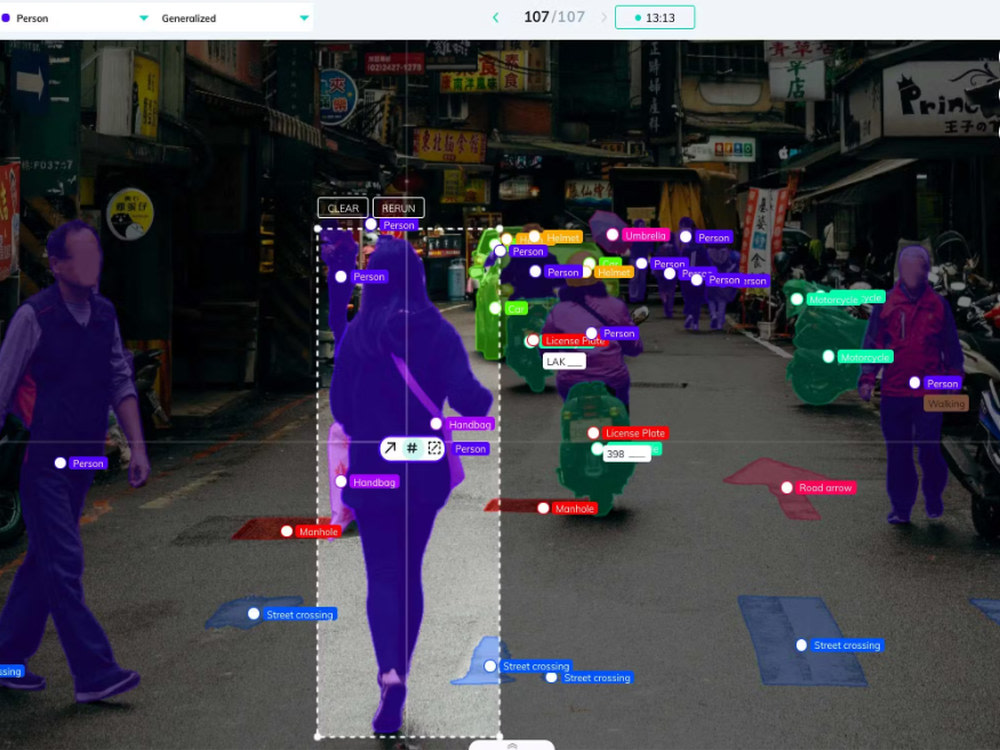Toggle the Manhole annotation dot
1000x750 pixels.
click(288, 531)
